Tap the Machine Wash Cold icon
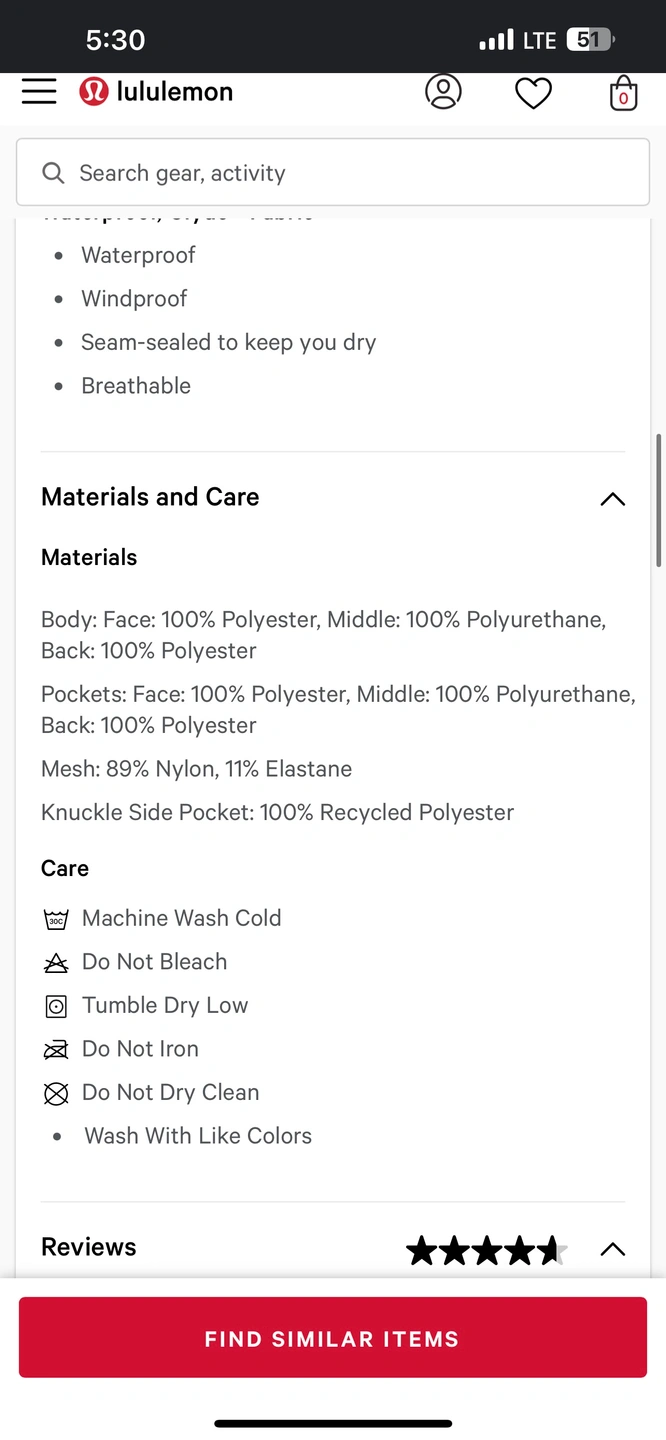Image resolution: width=666 pixels, height=1440 pixels. (x=56, y=919)
